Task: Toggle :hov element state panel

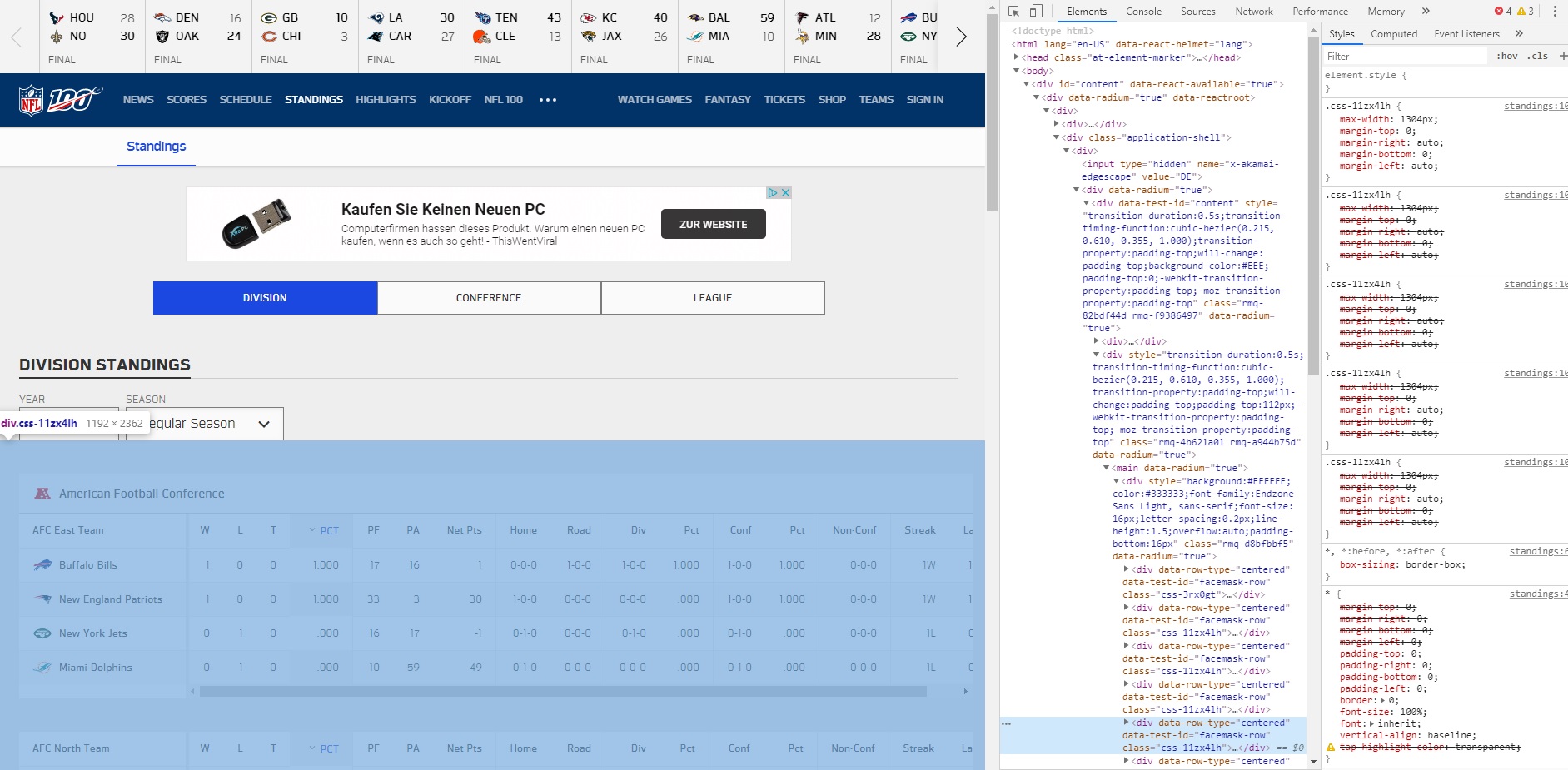Action: 1506,56
